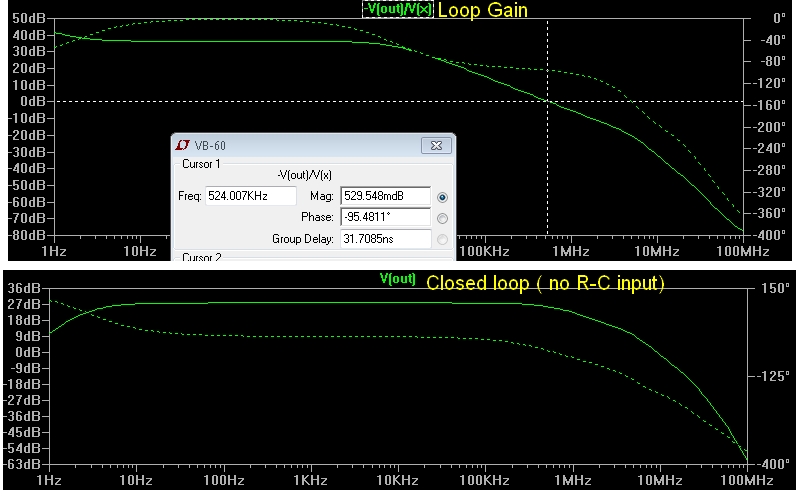Click the -400° label on upper phase axis
This screenshot has width=800, height=500.
pos(770,235)
